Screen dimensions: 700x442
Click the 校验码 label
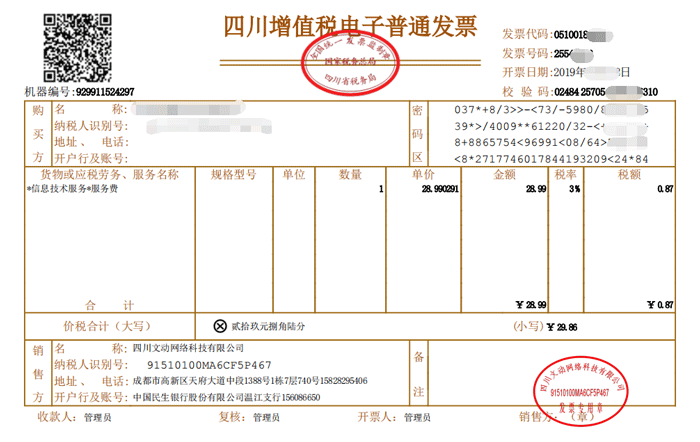click(526, 92)
